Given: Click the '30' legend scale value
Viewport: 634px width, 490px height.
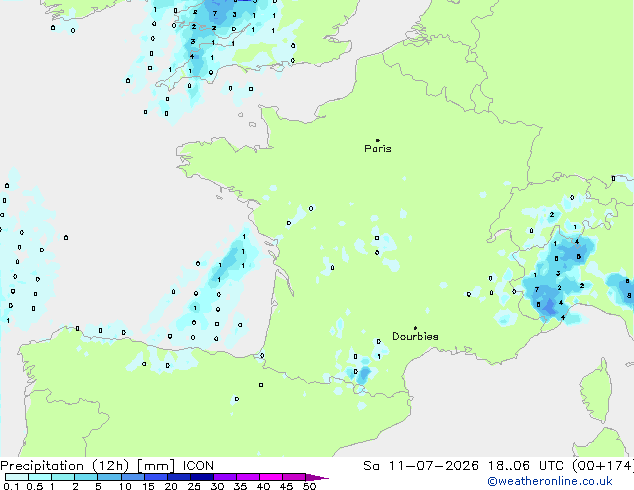Looking at the screenshot, I should point(217,486).
